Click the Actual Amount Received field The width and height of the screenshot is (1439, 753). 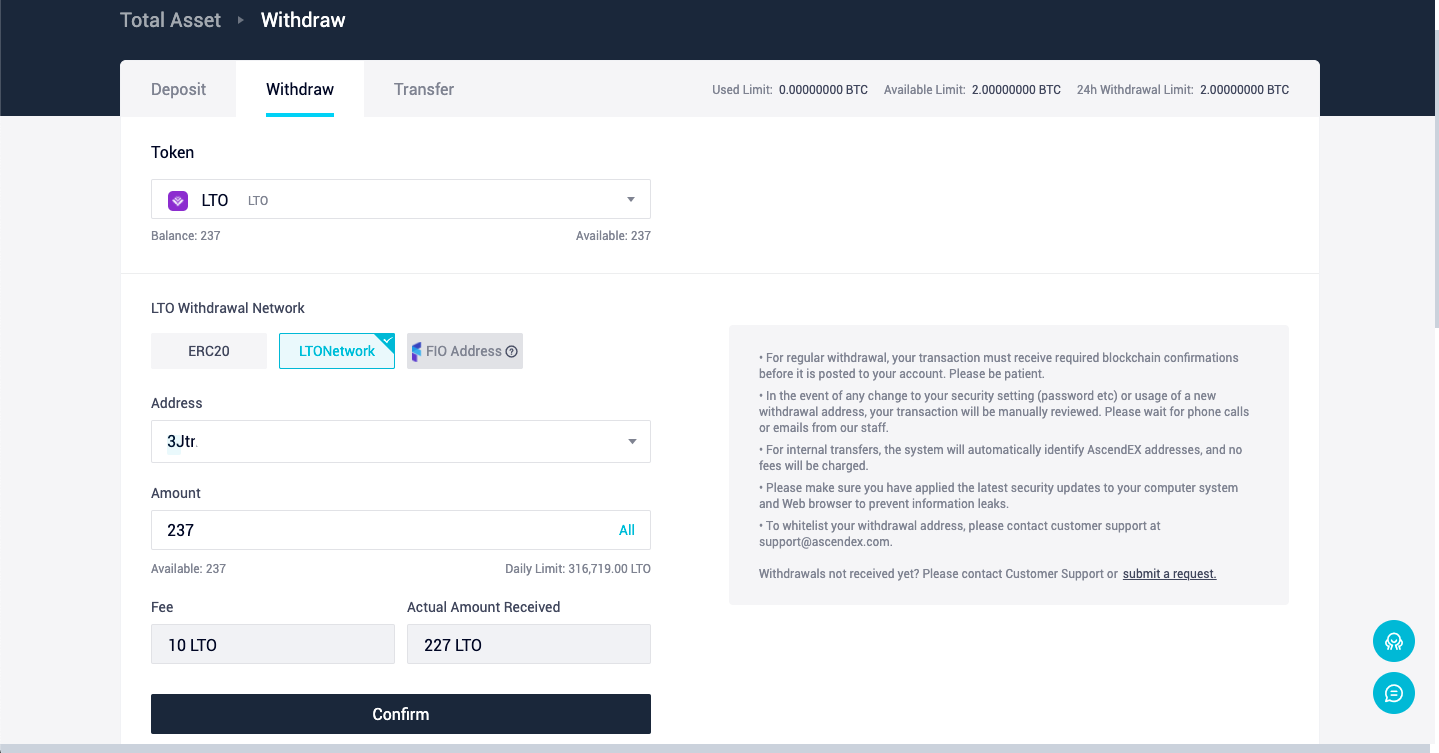point(529,644)
